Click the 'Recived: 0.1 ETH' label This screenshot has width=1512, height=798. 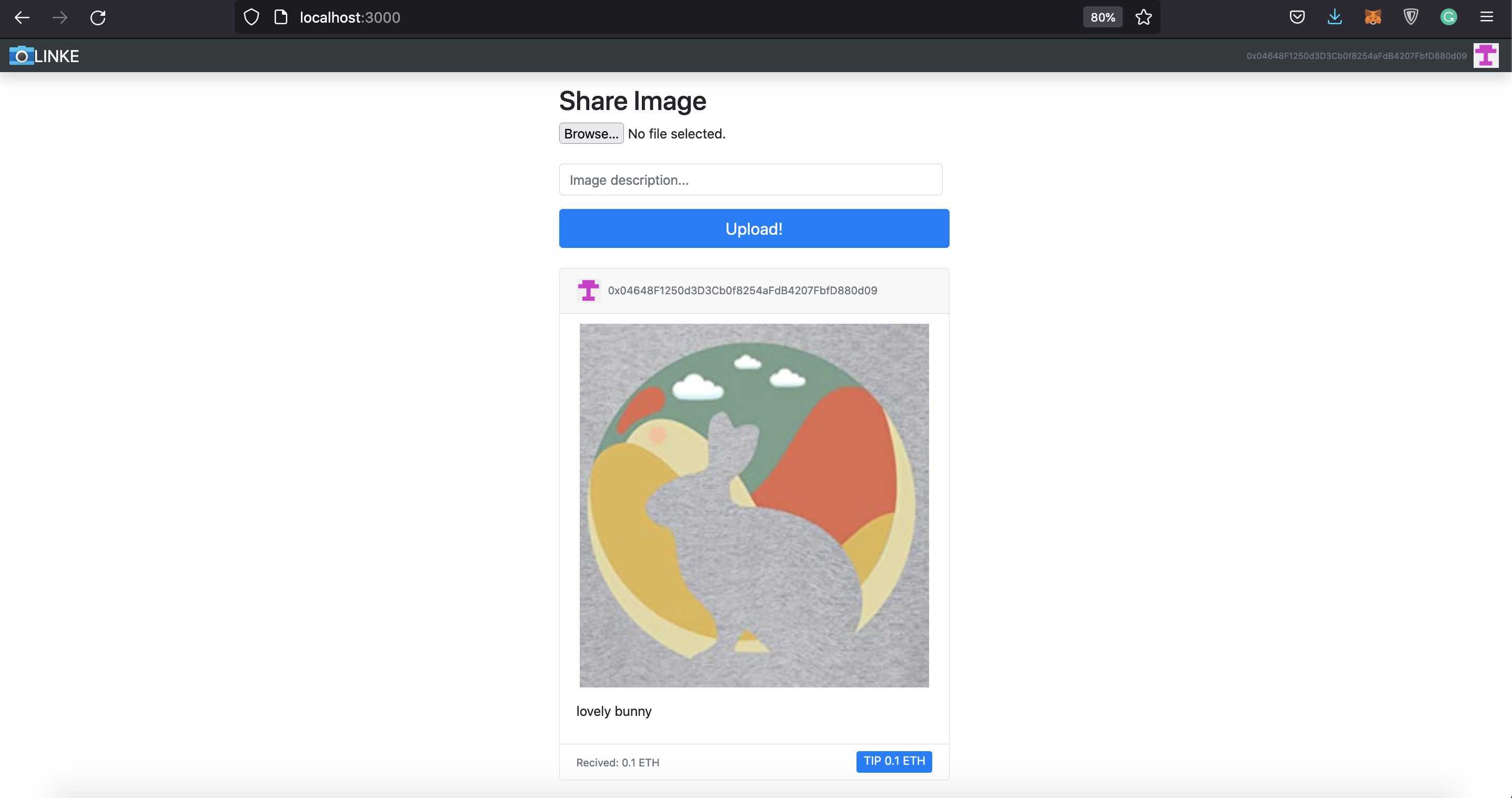pos(618,762)
